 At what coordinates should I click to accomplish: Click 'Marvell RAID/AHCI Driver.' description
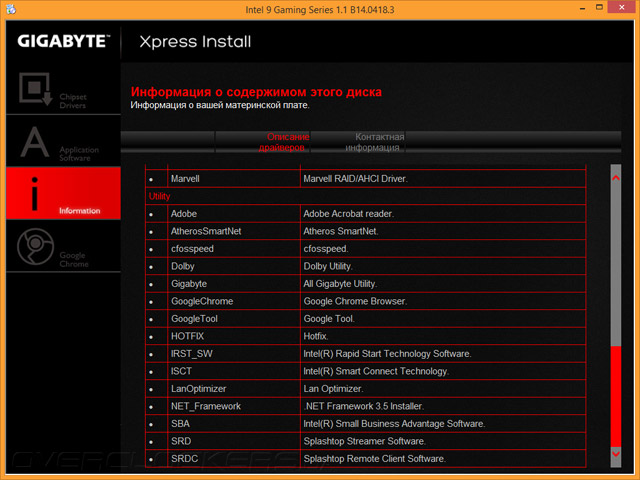tap(355, 179)
